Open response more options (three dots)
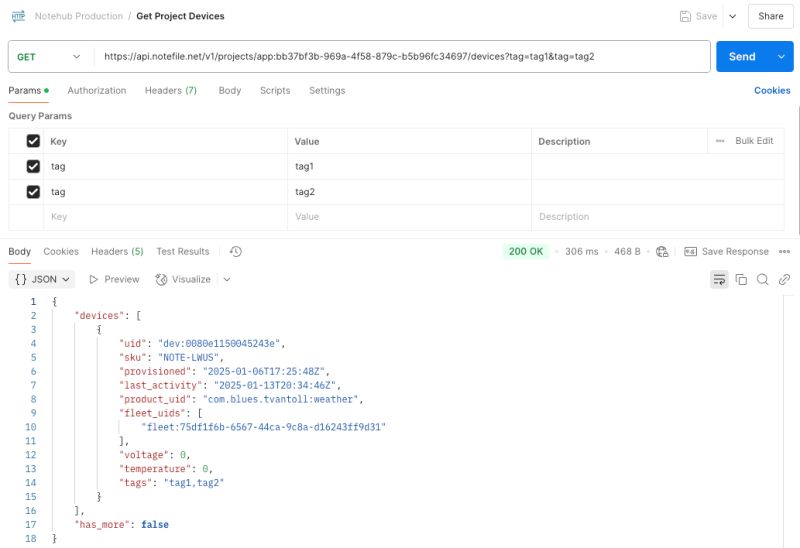 pyautogui.click(x=784, y=252)
